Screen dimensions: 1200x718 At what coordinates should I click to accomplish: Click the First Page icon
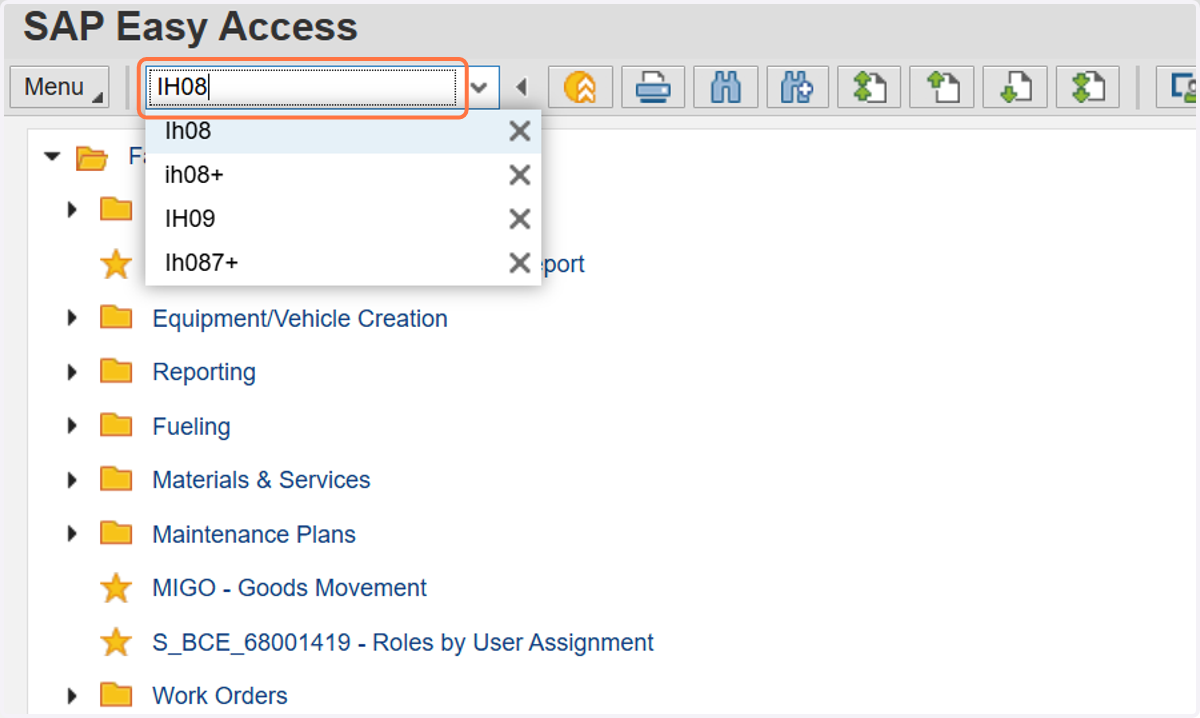(870, 88)
